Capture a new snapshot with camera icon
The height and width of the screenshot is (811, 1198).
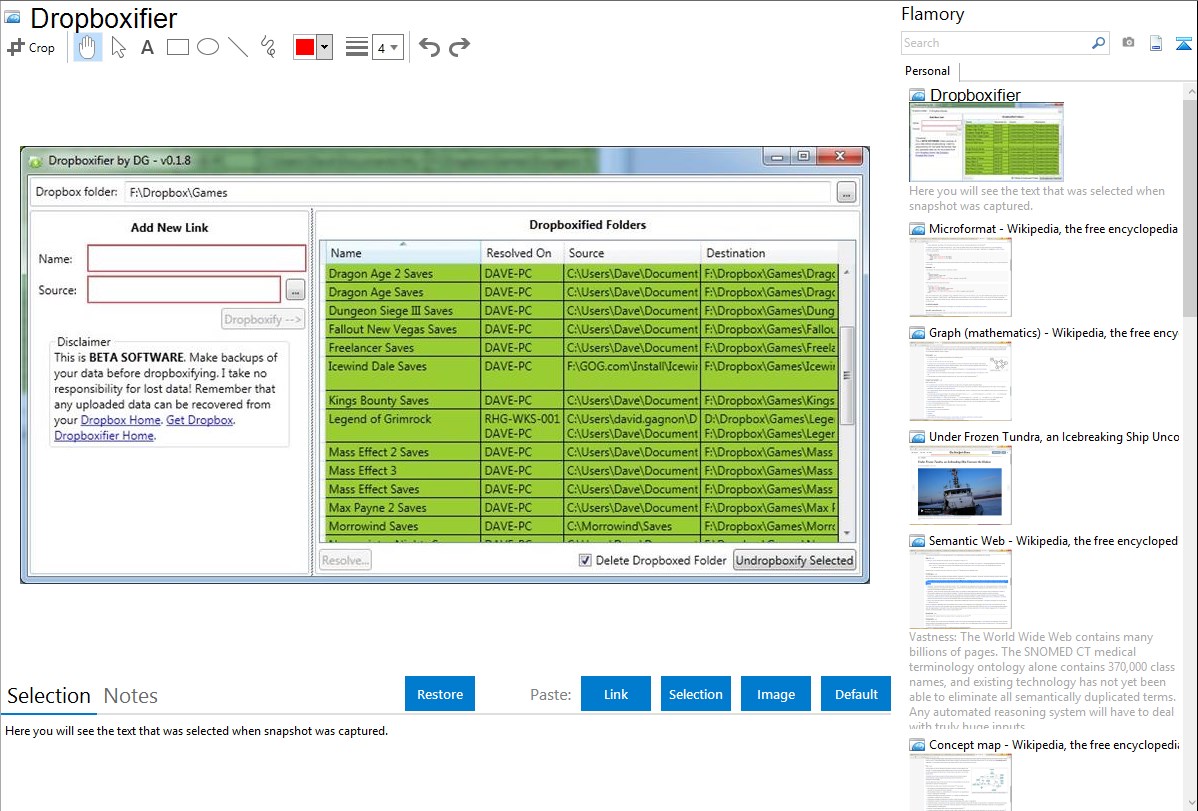(x=1128, y=43)
